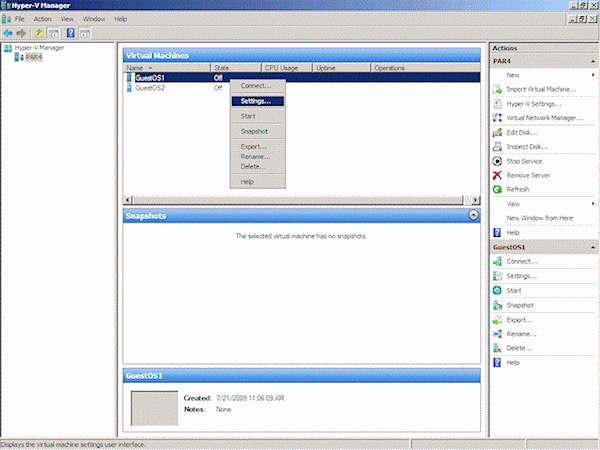Click the GuestOS2 virtual machine row icon
The height and width of the screenshot is (450, 600).
129,88
